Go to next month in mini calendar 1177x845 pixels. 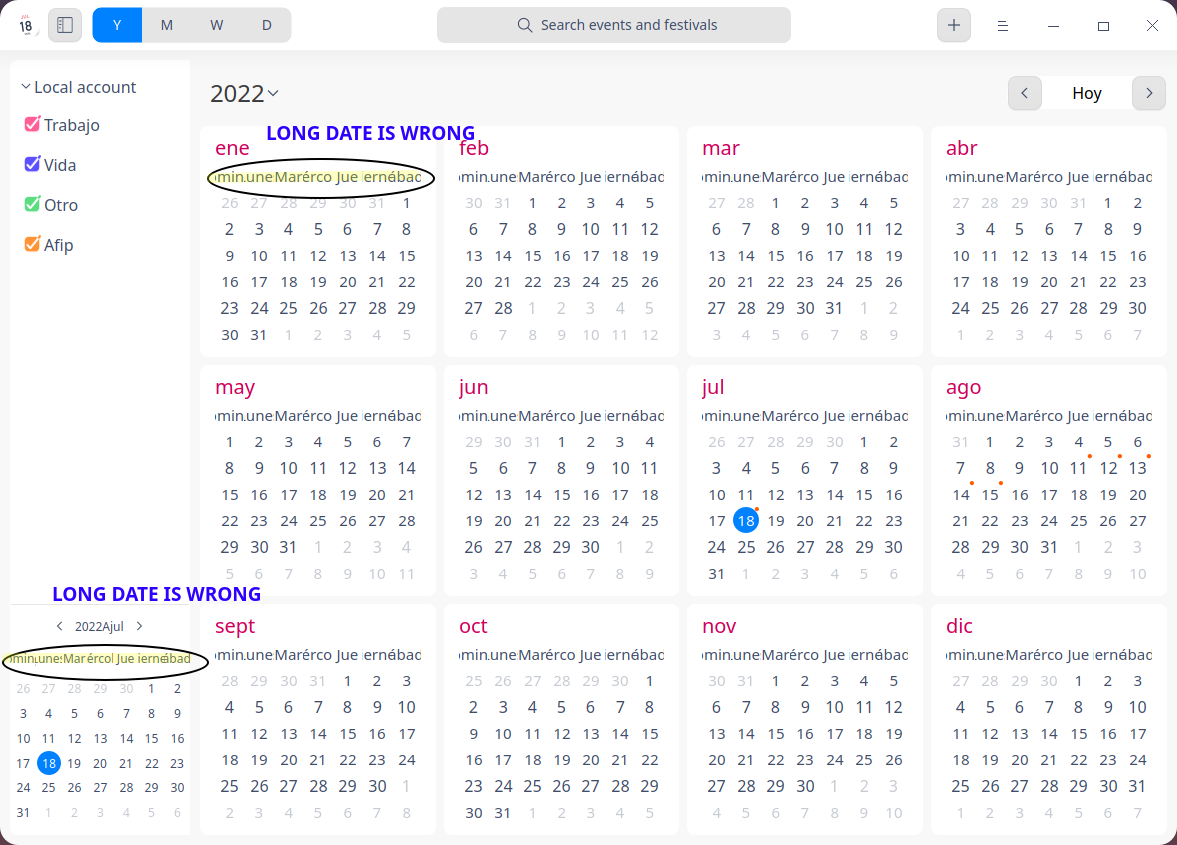pos(140,626)
